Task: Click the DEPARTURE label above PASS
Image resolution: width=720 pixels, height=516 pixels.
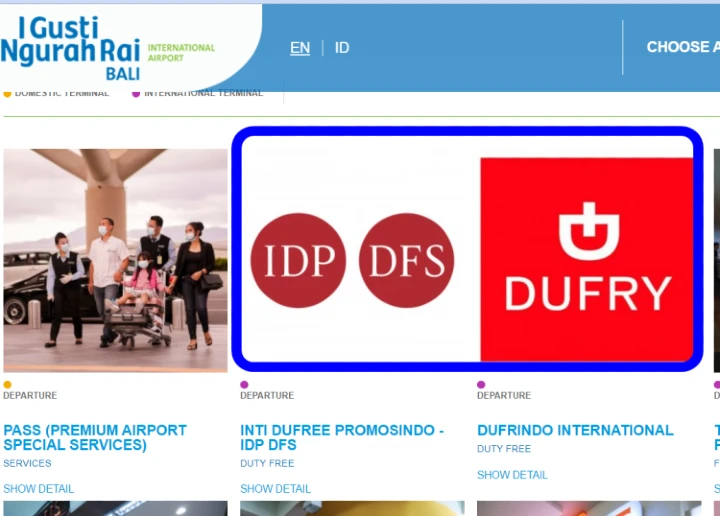Action: click(30, 395)
